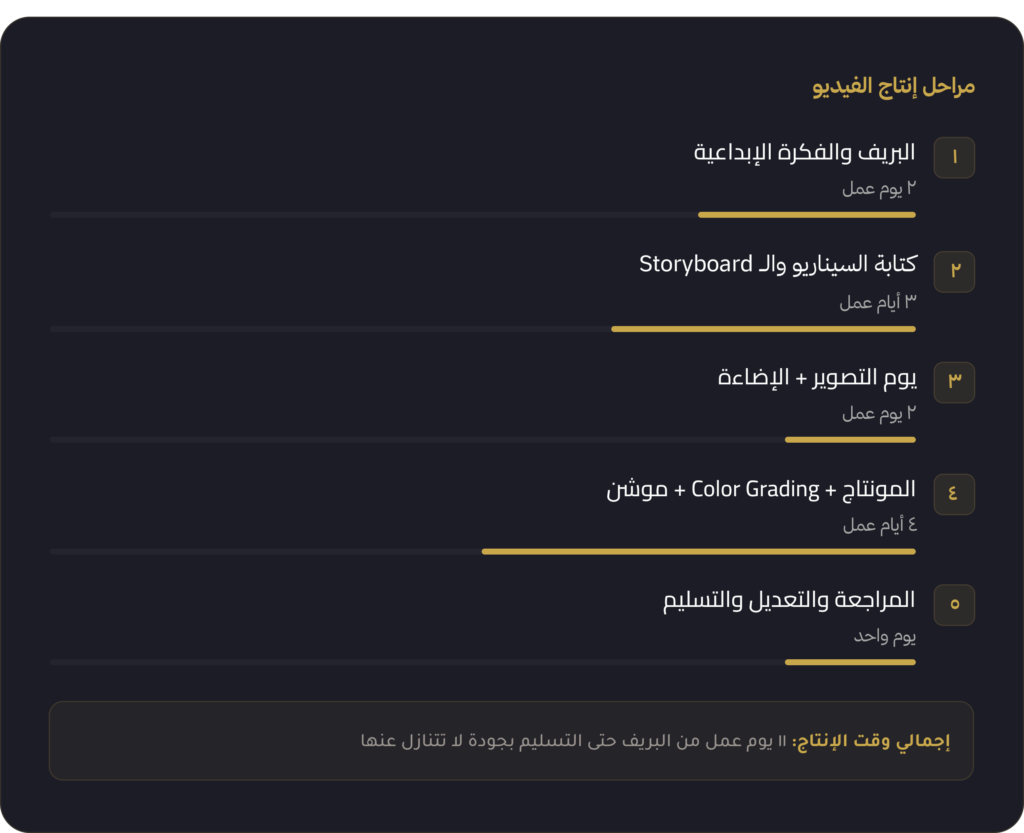Select the يوم التصوير + الإضاءة title
The width and height of the screenshot is (1024, 833).
[x=816, y=377]
